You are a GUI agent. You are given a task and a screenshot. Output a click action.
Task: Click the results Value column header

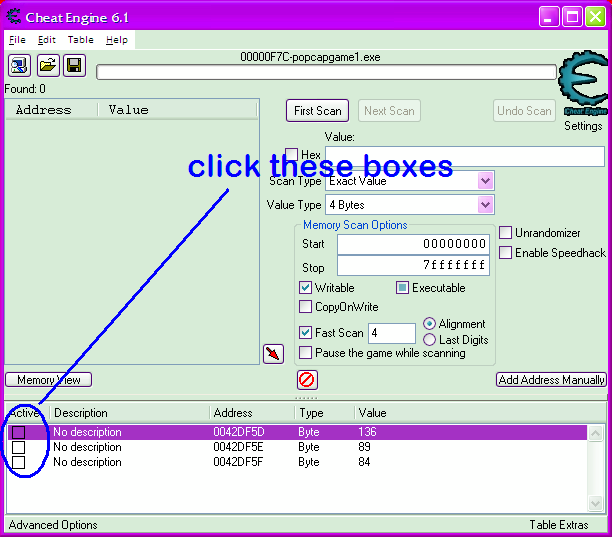(x=178, y=110)
